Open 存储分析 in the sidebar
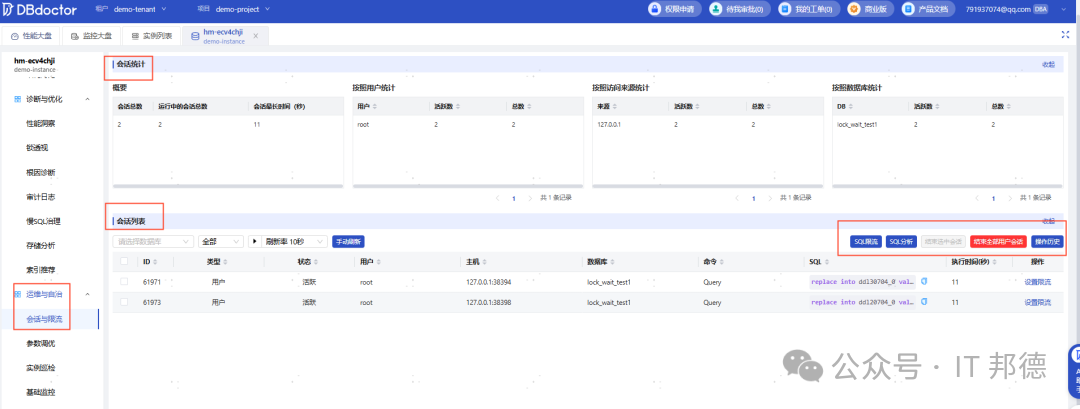Viewport: 1080px width, 409px height. coord(41,245)
